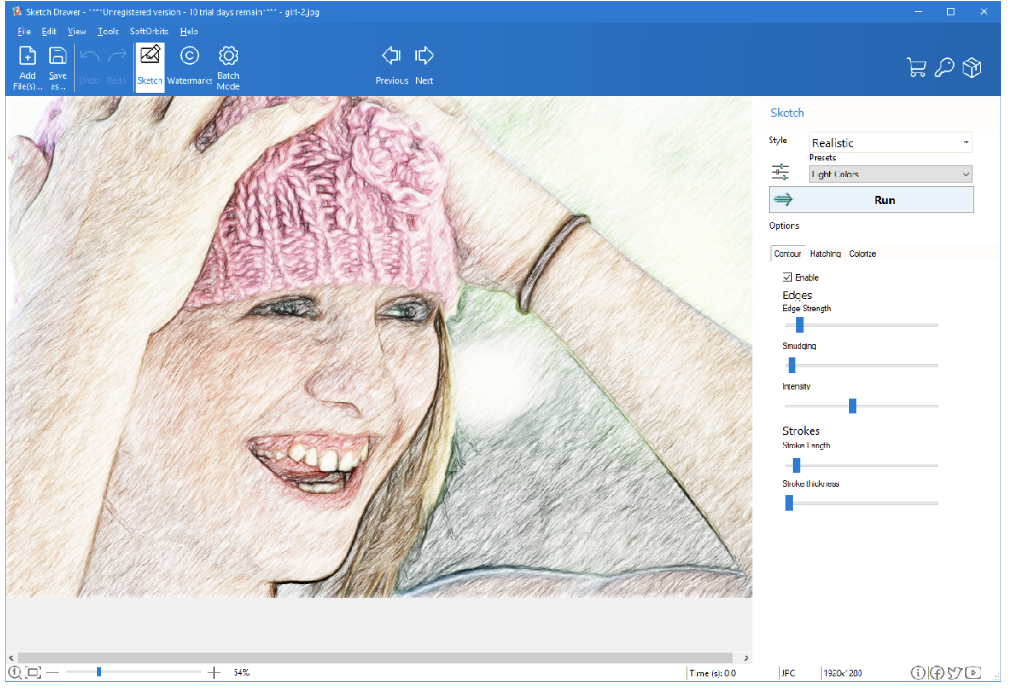1014x700 pixels.
Task: Select the Sketch tool in the toolbar
Action: tap(149, 63)
